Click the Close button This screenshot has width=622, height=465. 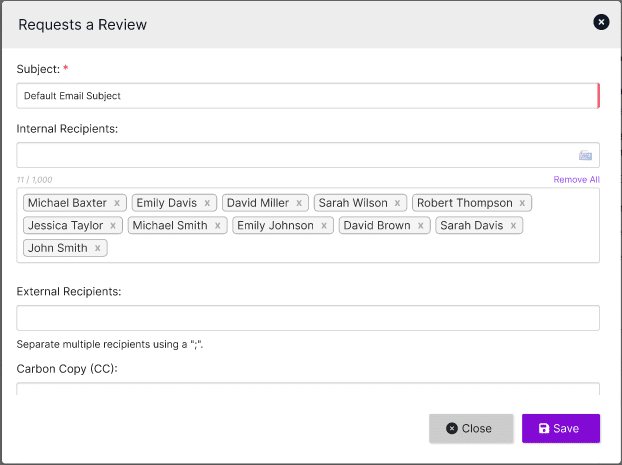471,428
